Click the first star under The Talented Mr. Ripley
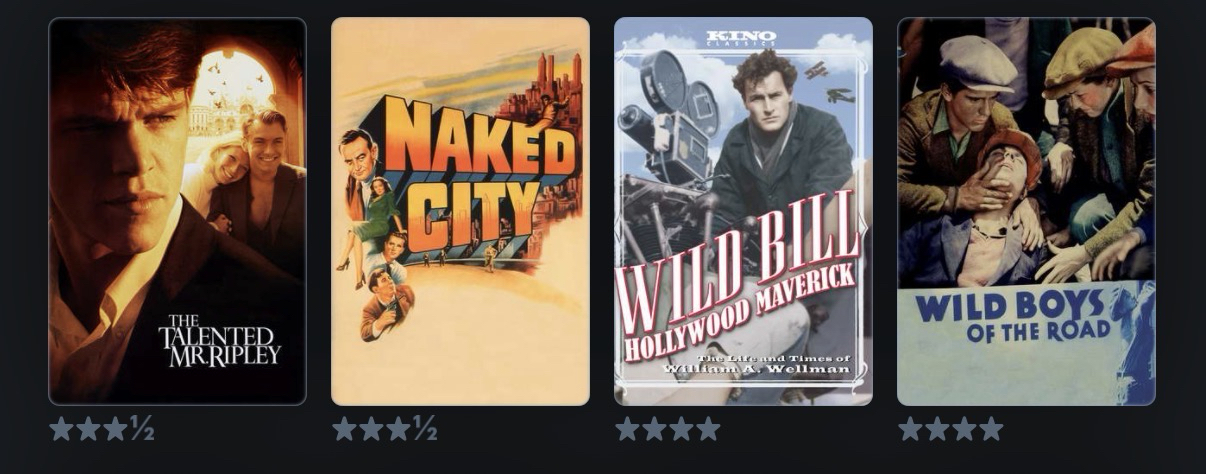 62,429
